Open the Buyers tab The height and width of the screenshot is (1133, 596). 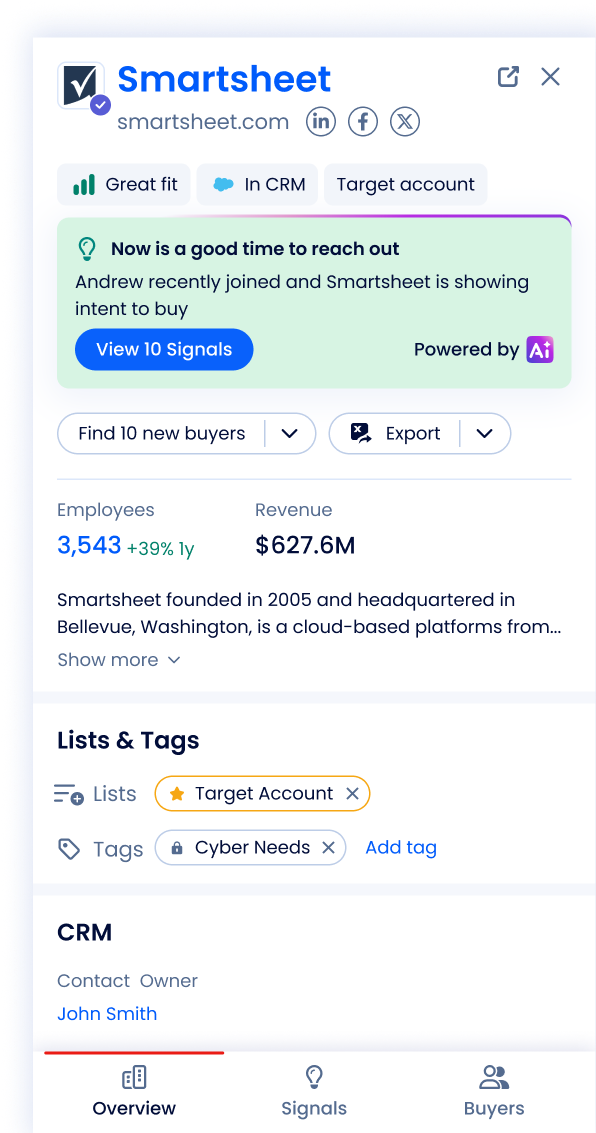pyautogui.click(x=493, y=1090)
